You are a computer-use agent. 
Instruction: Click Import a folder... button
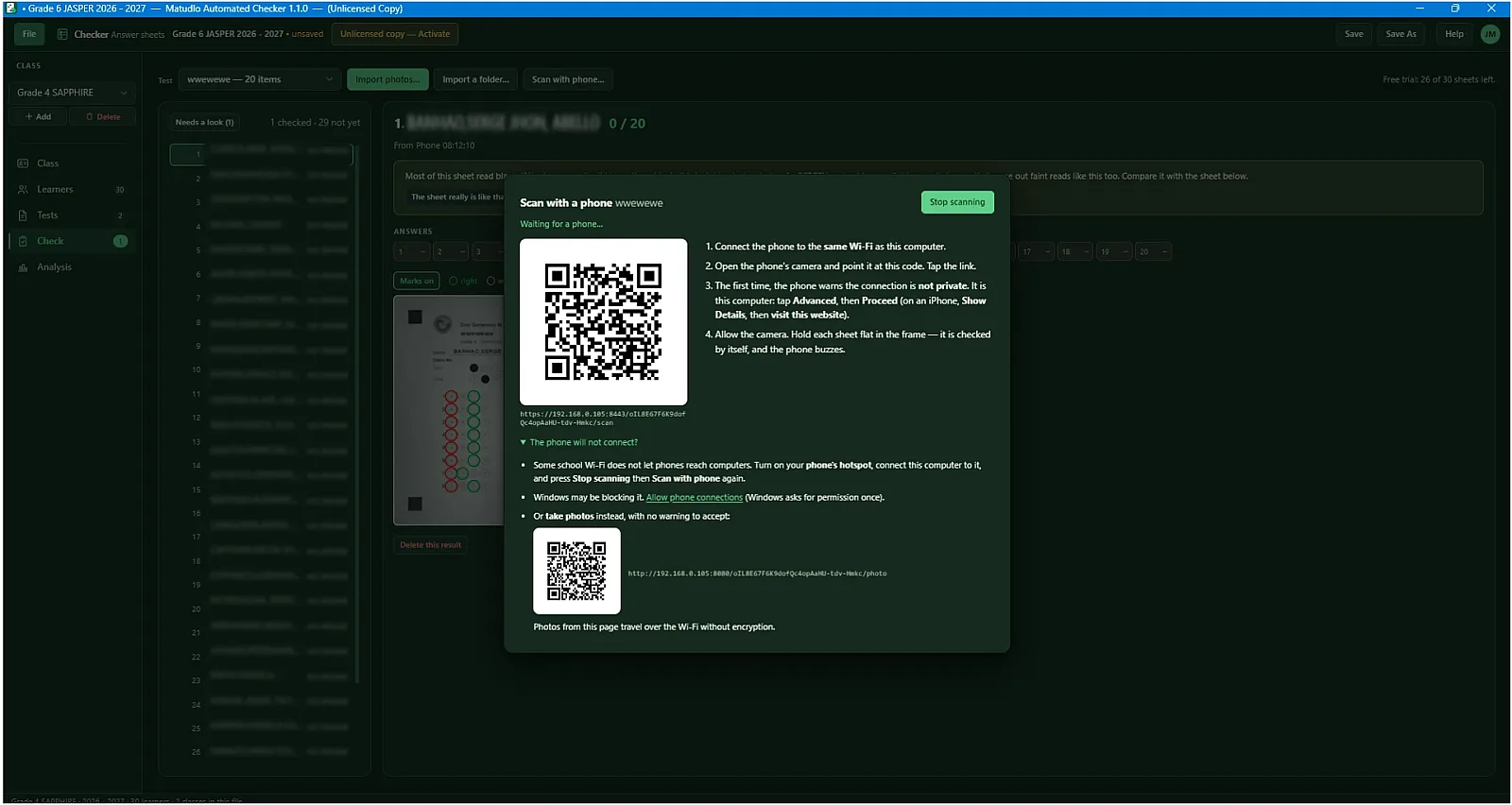[x=475, y=79]
